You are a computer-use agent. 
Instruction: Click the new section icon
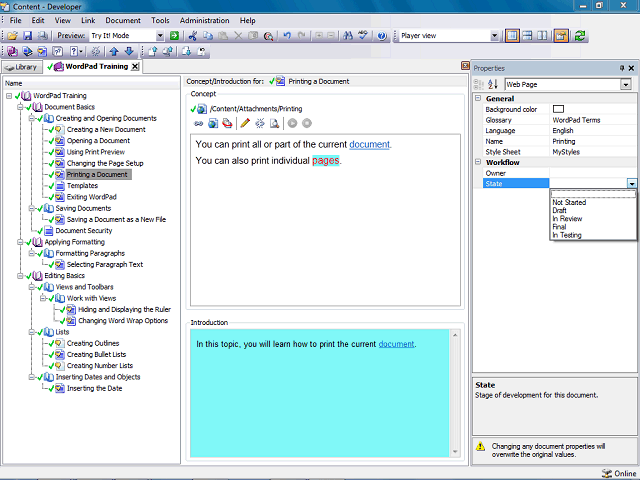coord(27,51)
